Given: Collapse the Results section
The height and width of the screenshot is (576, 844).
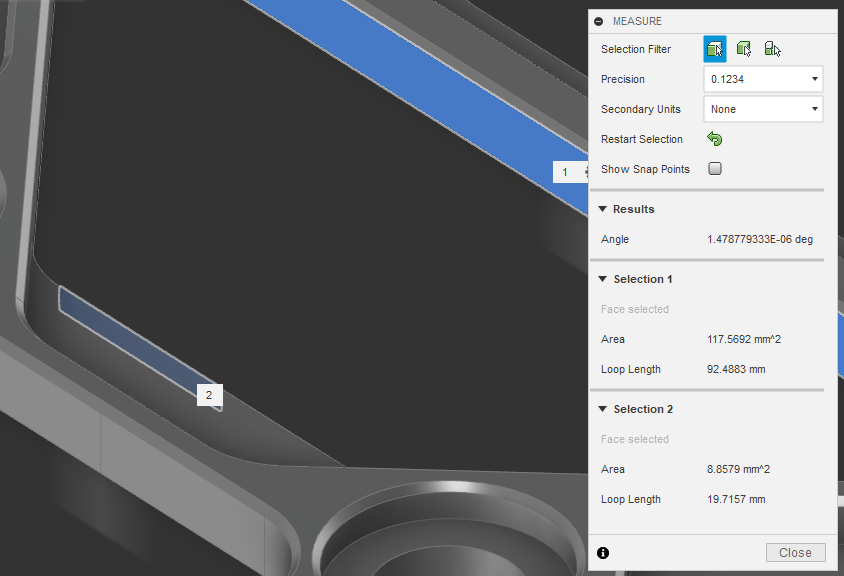Looking at the screenshot, I should click(x=603, y=209).
